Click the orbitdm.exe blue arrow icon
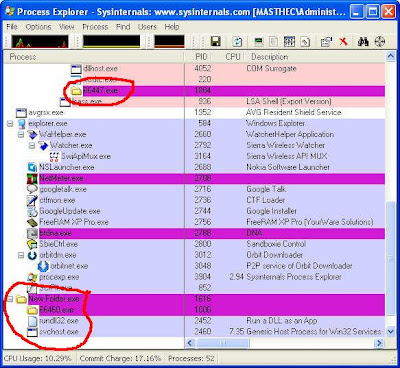Screen dimensions: 400x368 32,255
